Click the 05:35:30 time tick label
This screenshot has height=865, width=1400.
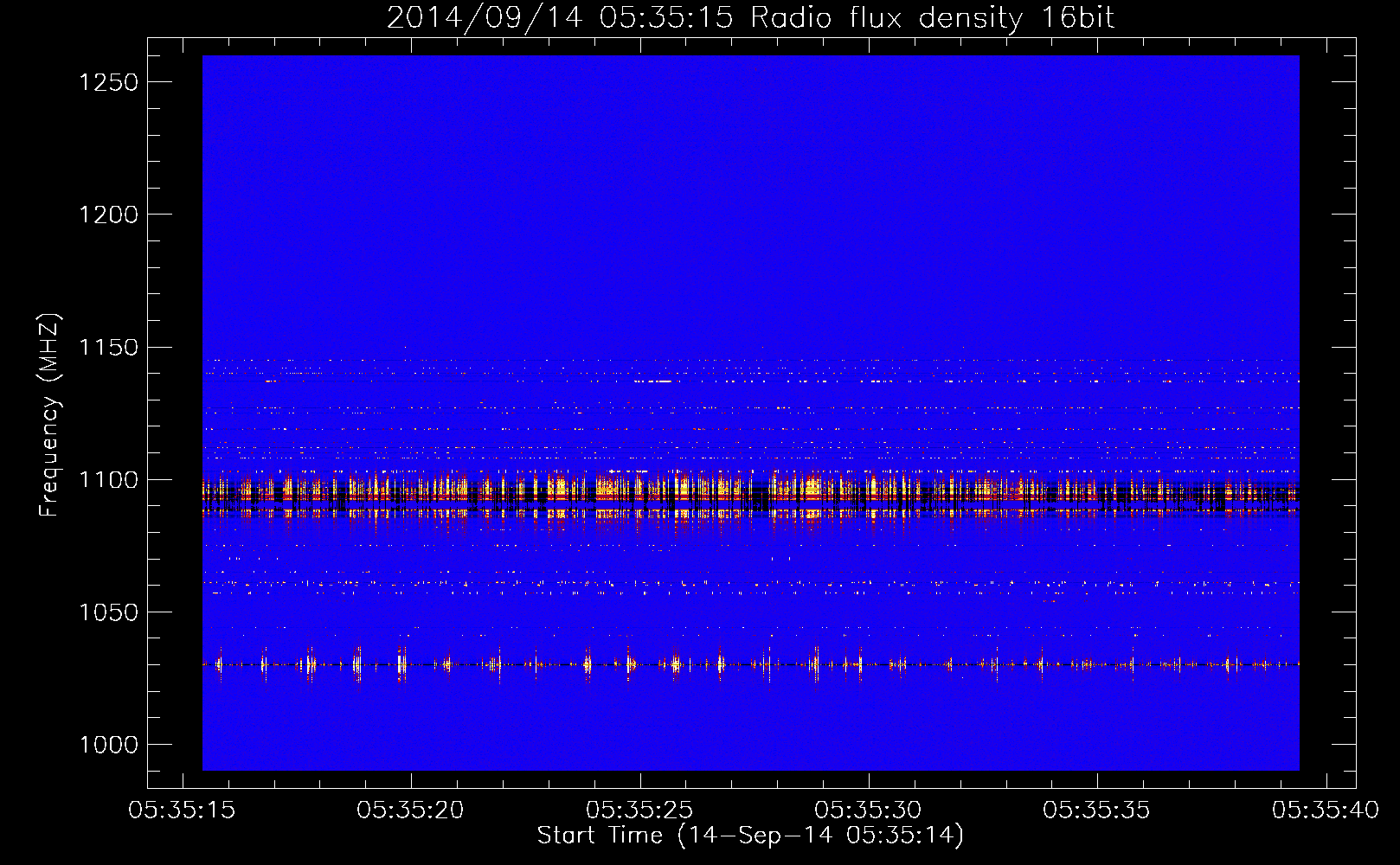868,811
